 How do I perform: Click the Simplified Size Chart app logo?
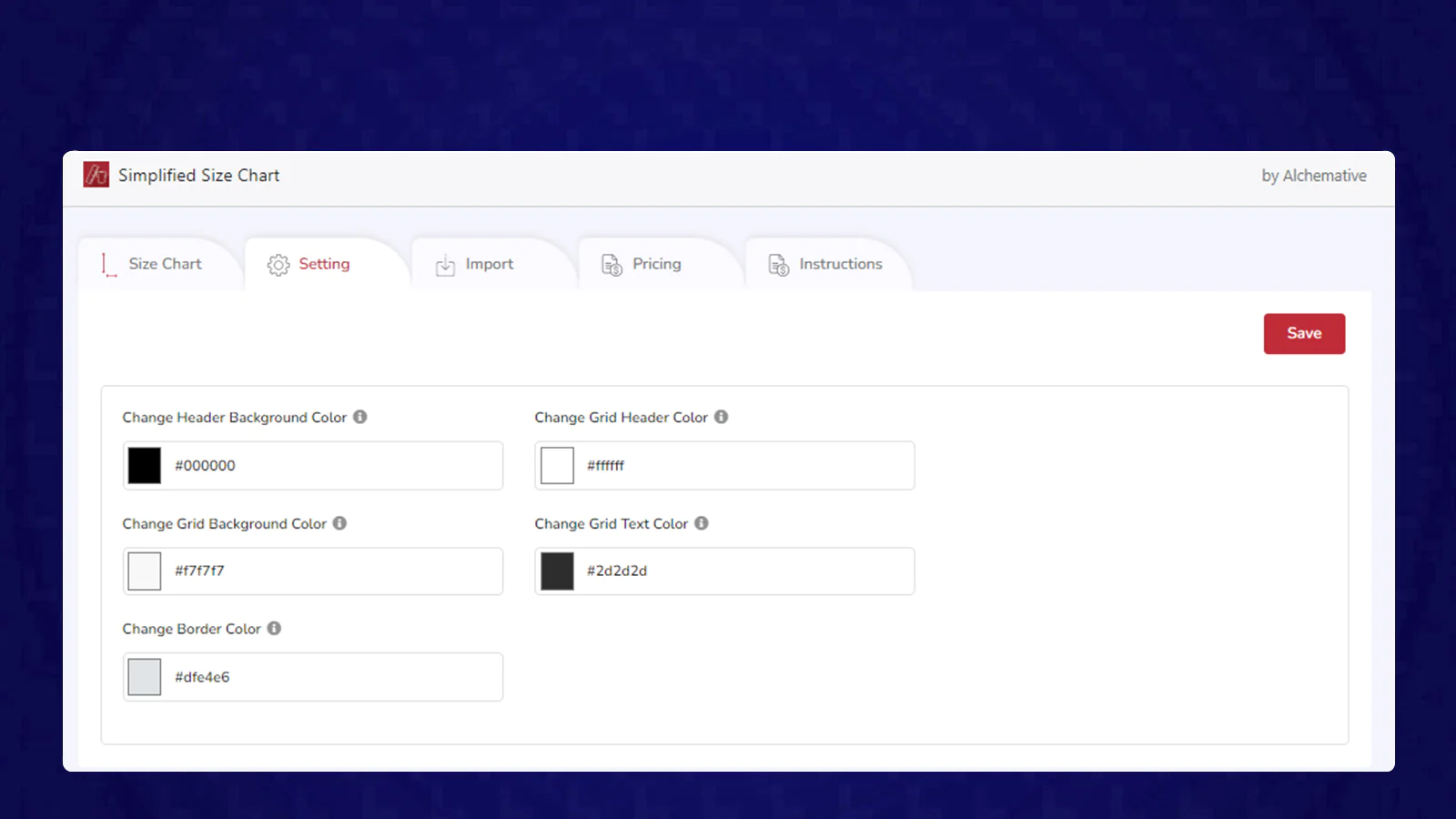coord(96,175)
